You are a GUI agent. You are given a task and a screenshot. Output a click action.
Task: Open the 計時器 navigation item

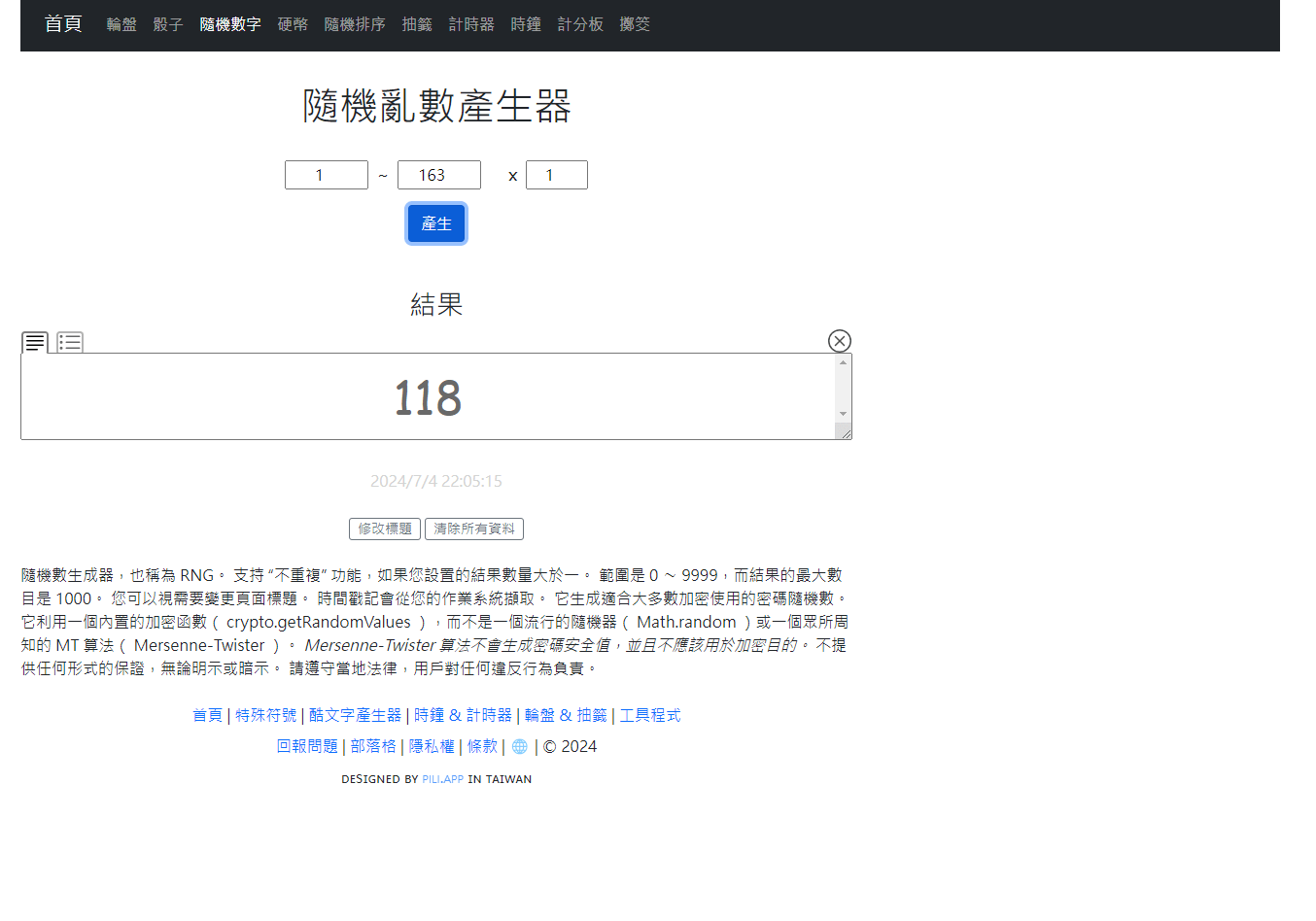point(471,24)
